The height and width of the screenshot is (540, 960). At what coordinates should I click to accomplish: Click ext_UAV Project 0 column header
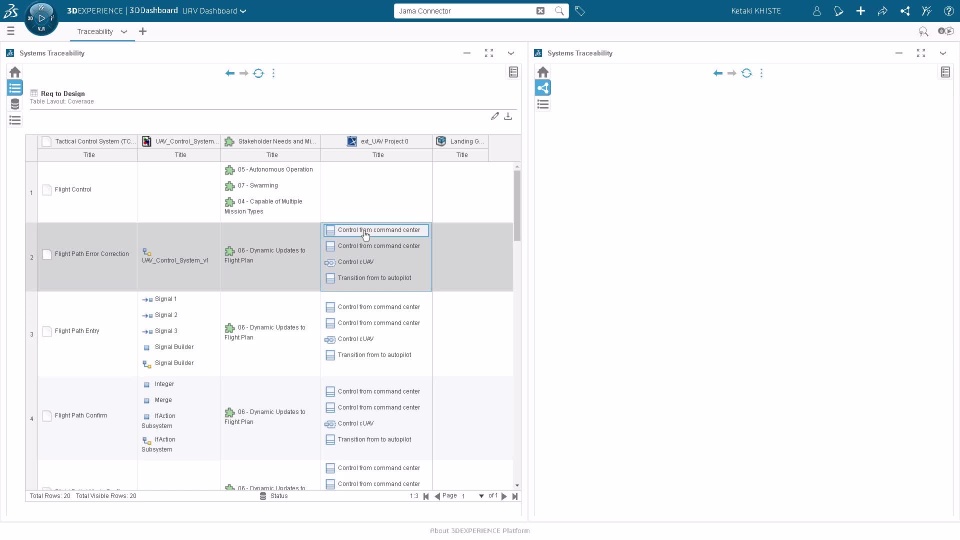(377, 141)
